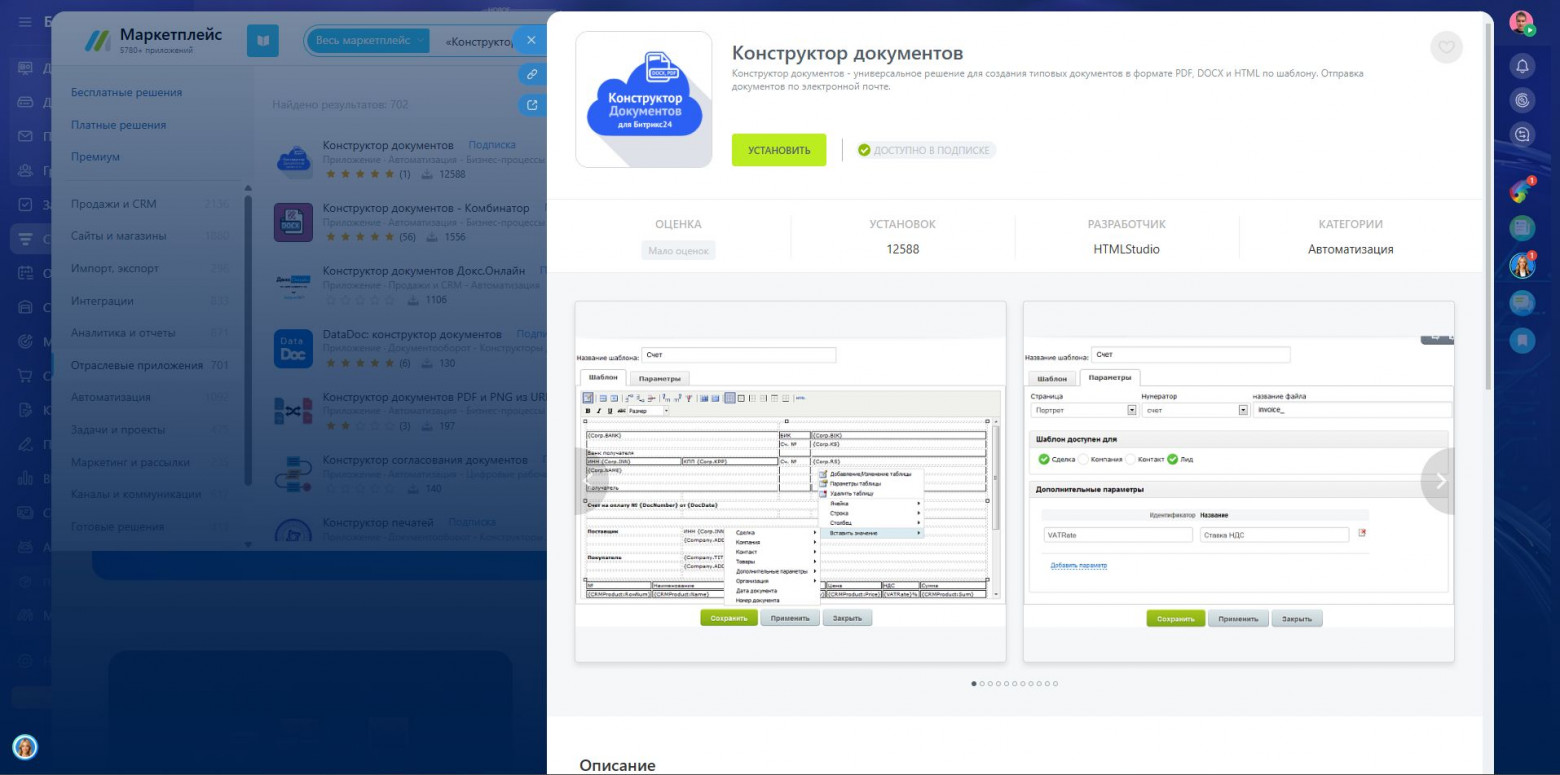Open app page in new window icon
Screen dimensions: 1560x775
click(532, 105)
